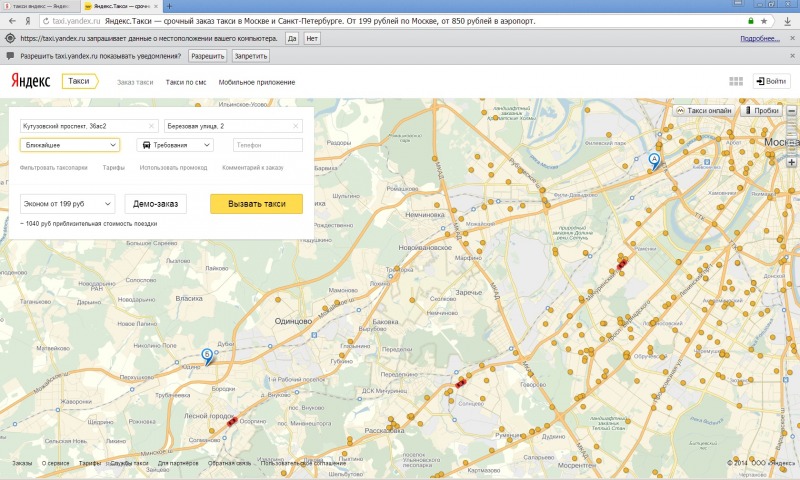Clear the Кутузовский проспект pickup address
The height and width of the screenshot is (480, 800).
151,126
